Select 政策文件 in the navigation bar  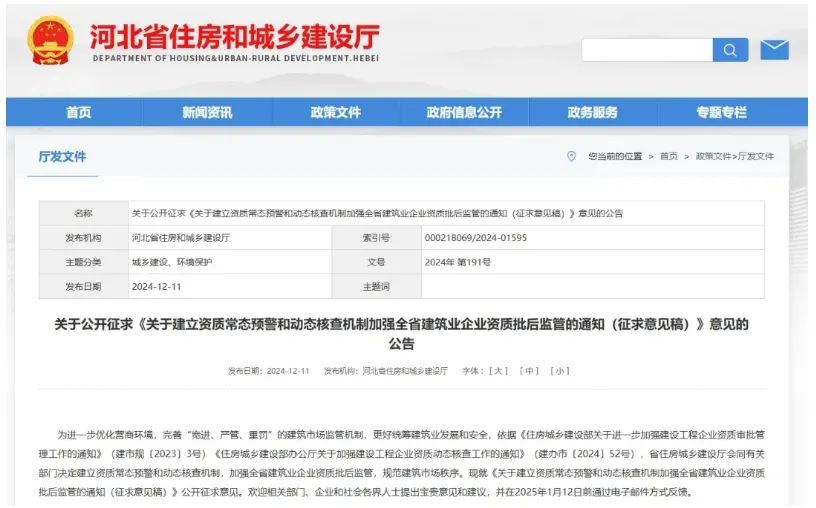[x=335, y=112]
